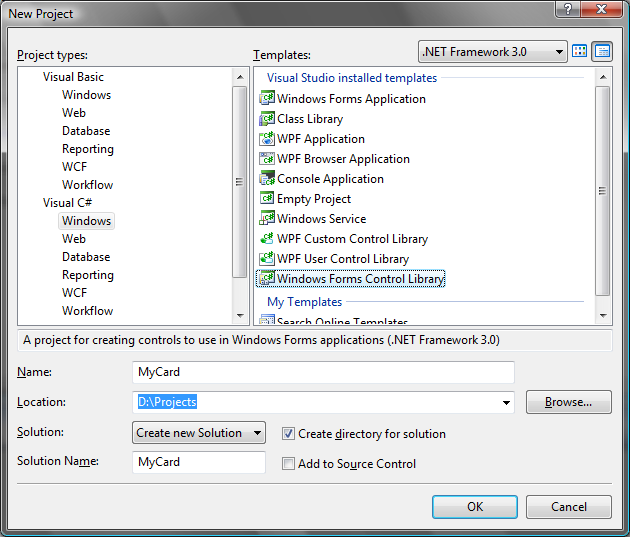
Task: Click the Templates list scrollbar thumb
Action: tap(603, 191)
